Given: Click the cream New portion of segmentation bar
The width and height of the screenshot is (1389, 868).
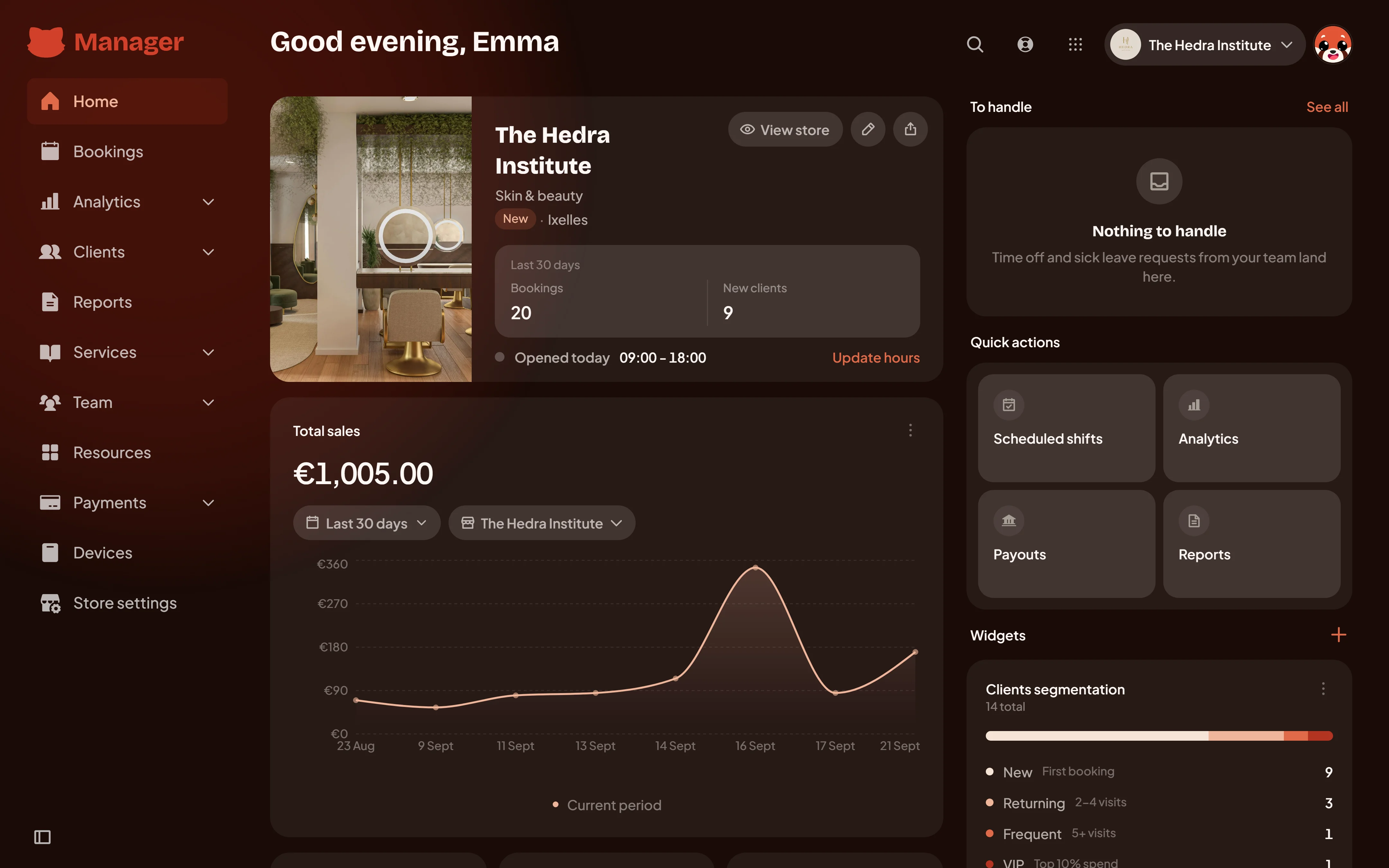Looking at the screenshot, I should tap(1097, 736).
